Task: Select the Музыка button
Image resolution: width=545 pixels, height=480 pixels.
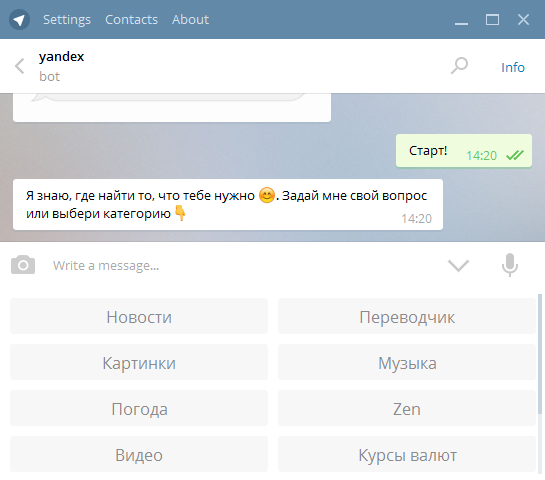Action: (x=407, y=362)
